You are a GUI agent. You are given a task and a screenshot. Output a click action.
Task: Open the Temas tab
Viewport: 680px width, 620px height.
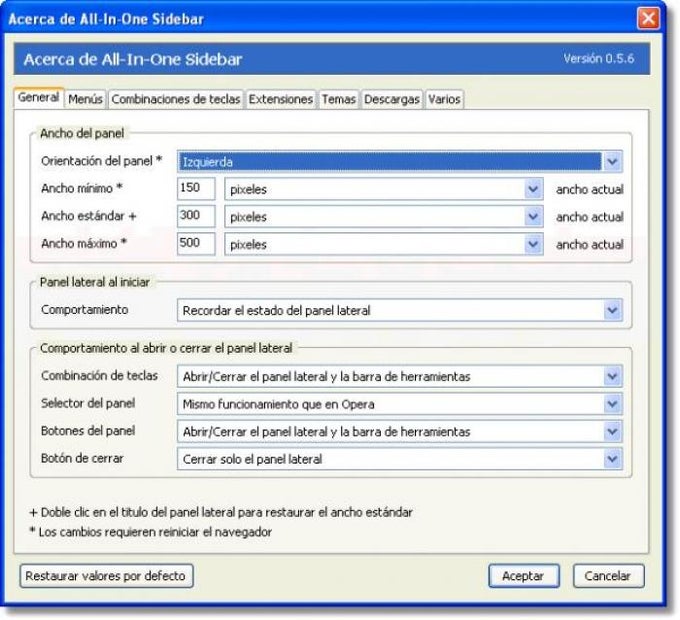point(339,99)
